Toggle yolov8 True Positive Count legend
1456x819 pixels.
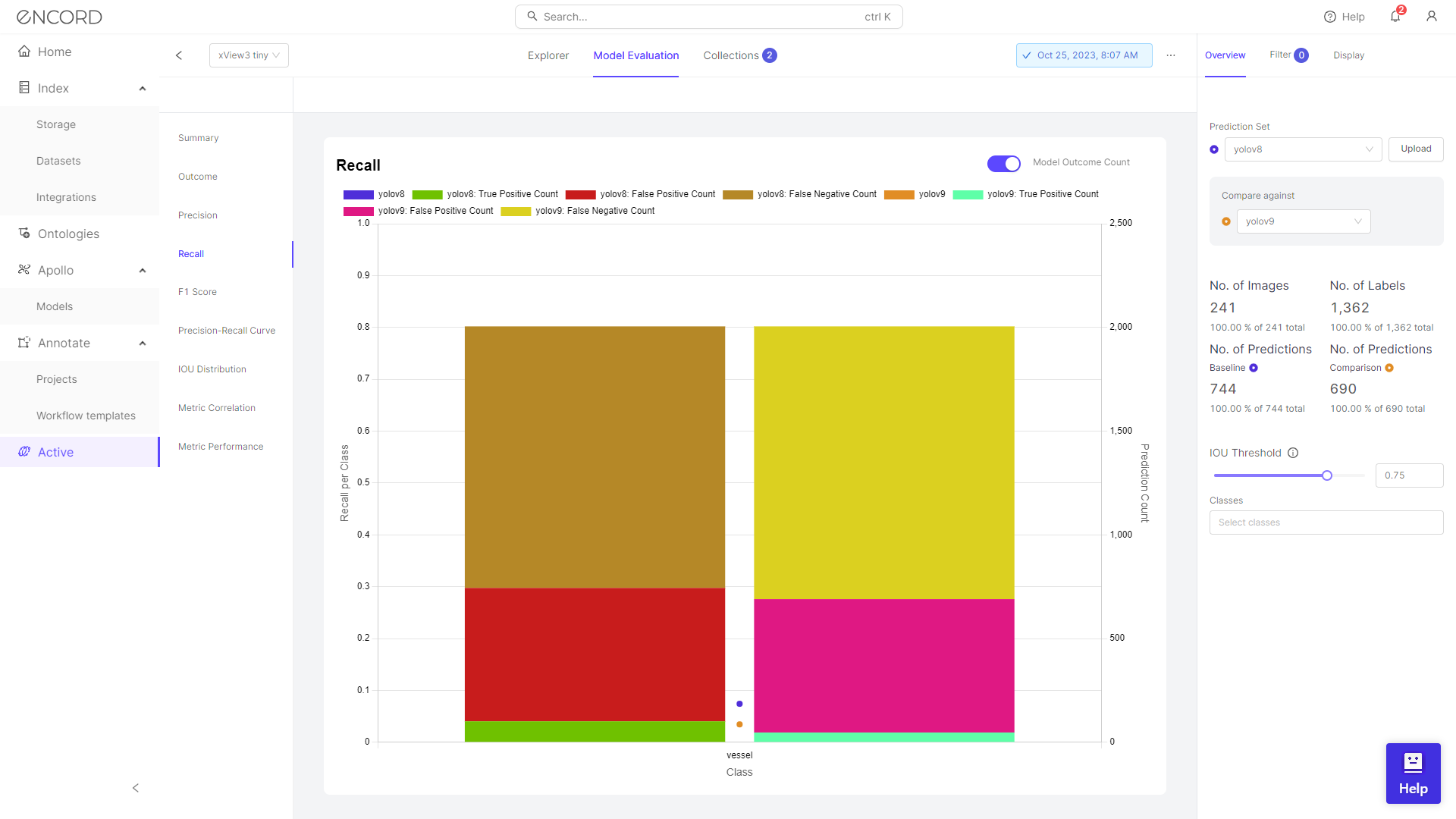click(x=485, y=194)
